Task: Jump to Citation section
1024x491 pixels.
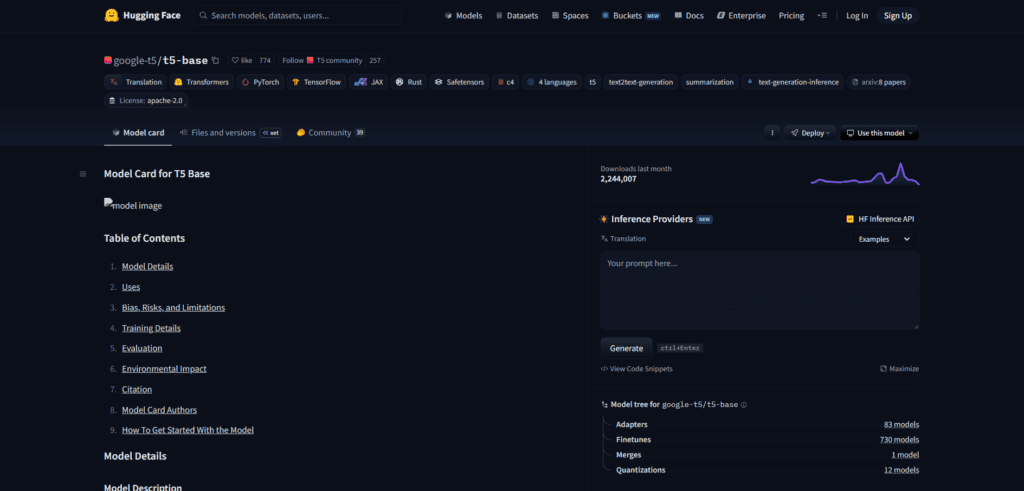Action: click(136, 390)
